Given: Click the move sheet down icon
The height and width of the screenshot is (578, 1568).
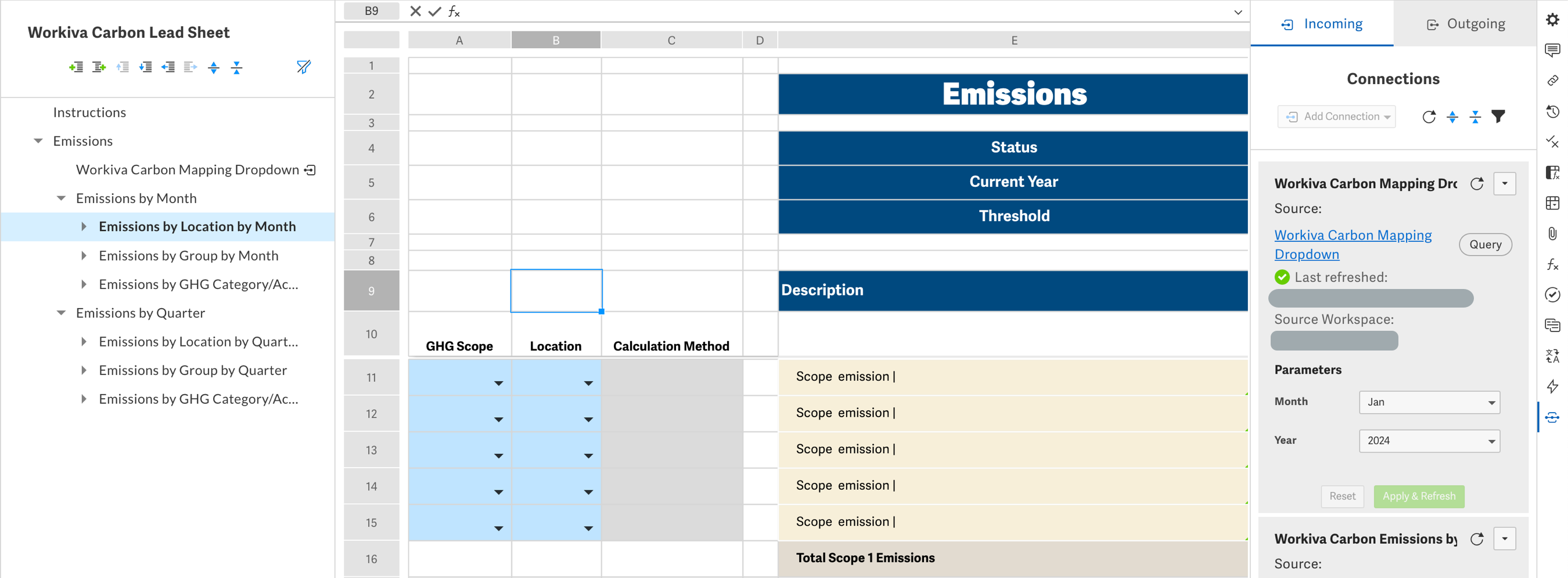Looking at the screenshot, I should pyautogui.click(x=145, y=67).
